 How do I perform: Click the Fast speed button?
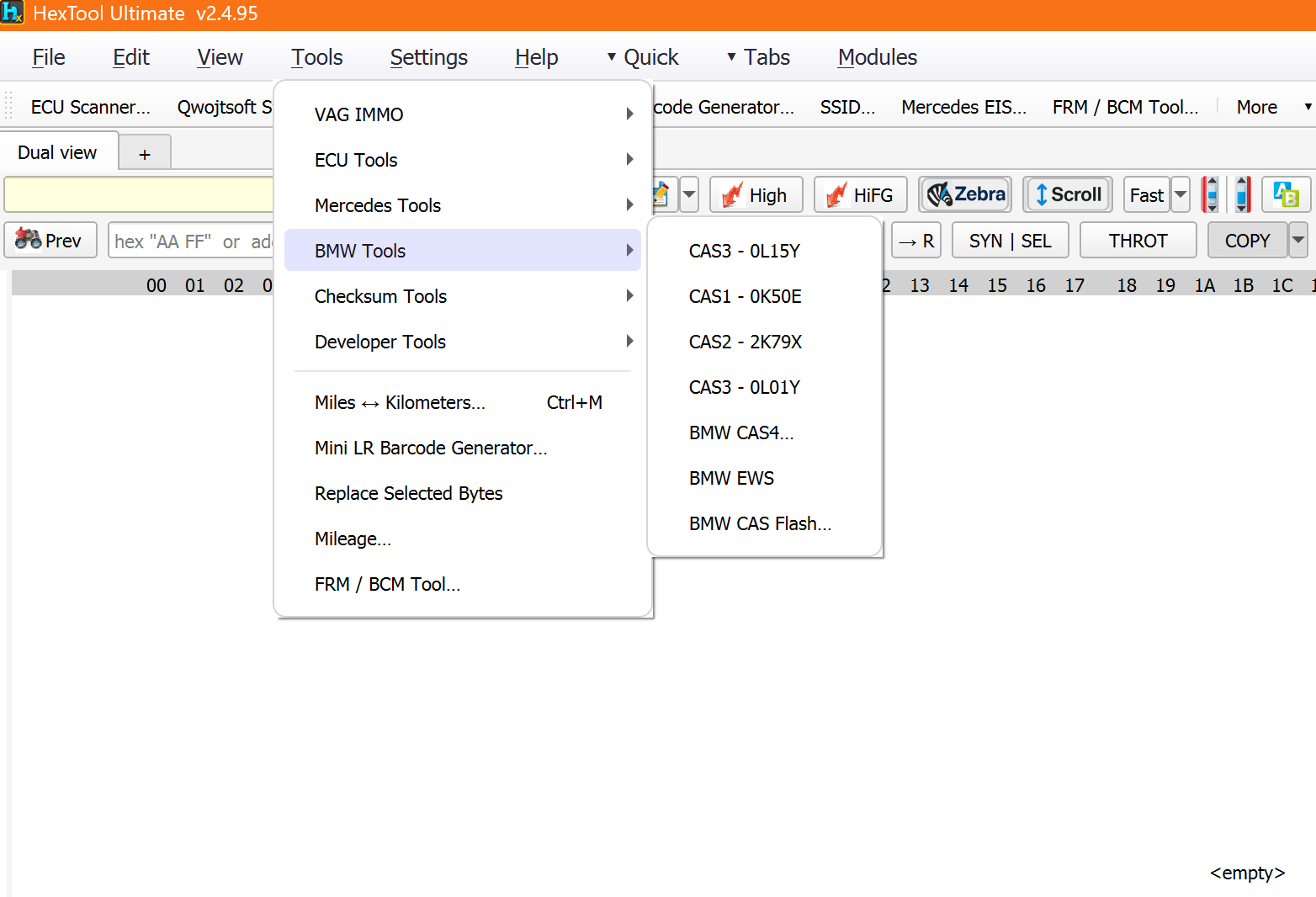1147,194
